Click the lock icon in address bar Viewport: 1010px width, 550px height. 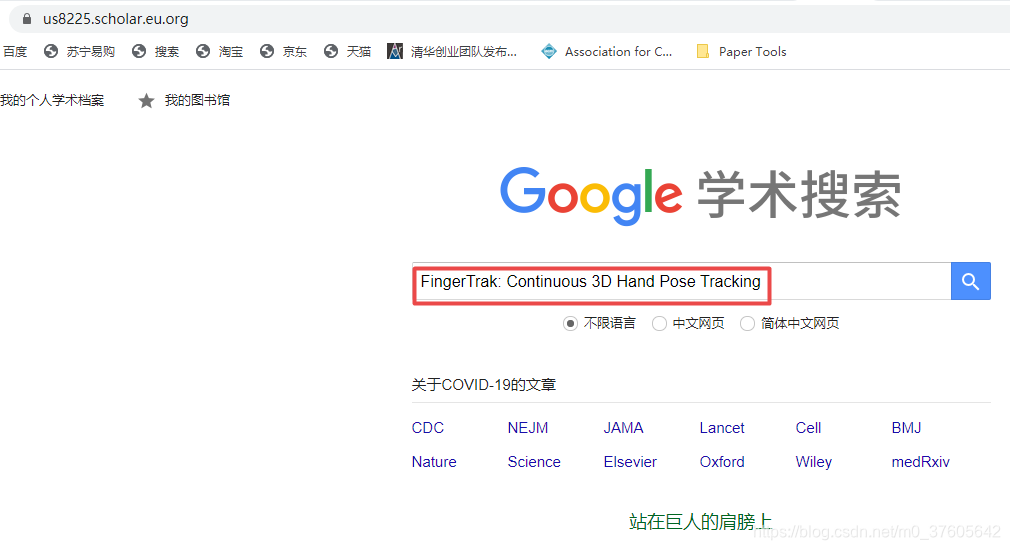27,19
